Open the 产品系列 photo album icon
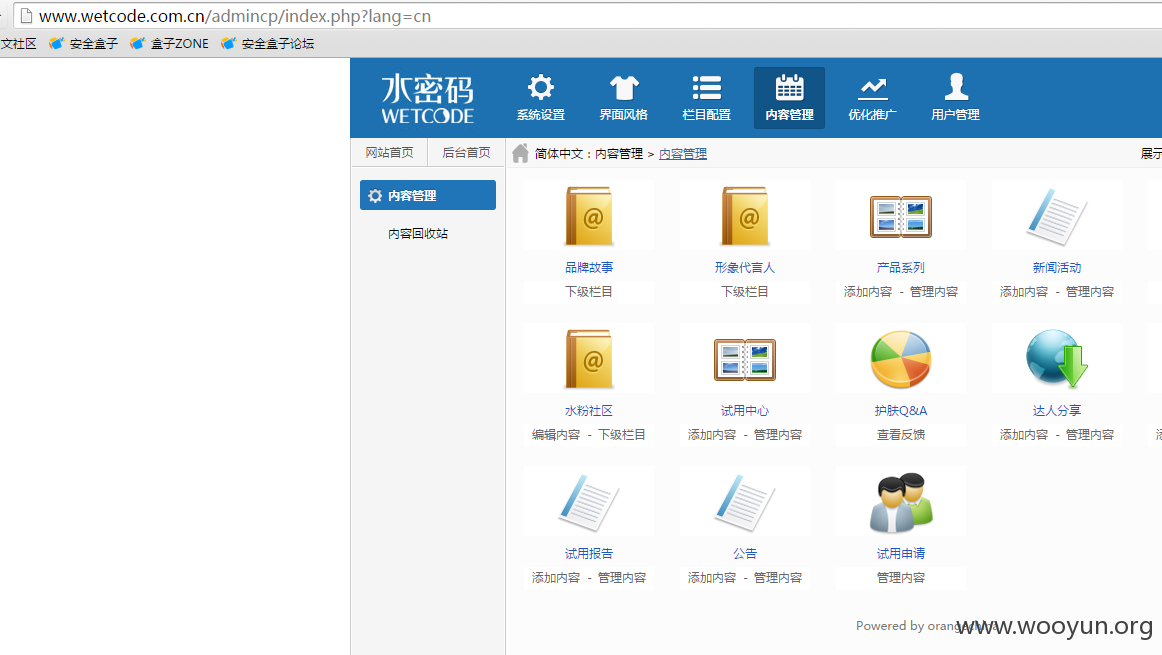The height and width of the screenshot is (655, 1162). tap(900, 216)
